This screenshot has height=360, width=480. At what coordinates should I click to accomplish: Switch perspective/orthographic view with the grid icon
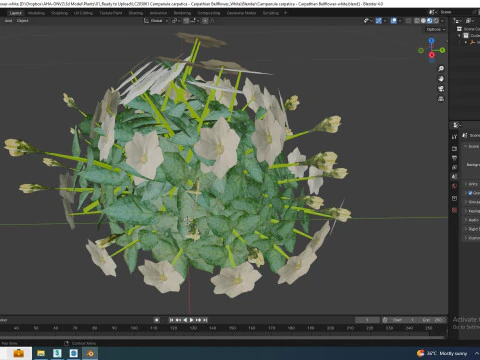(441, 99)
